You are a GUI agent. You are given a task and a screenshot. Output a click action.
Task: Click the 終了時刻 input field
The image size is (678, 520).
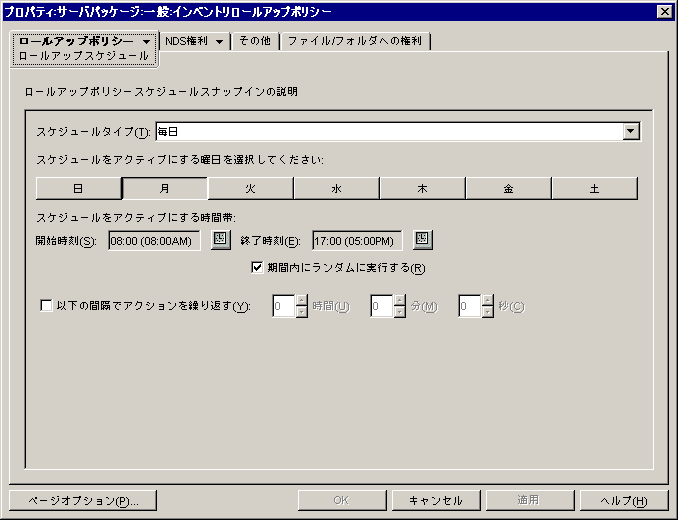pyautogui.click(x=357, y=240)
